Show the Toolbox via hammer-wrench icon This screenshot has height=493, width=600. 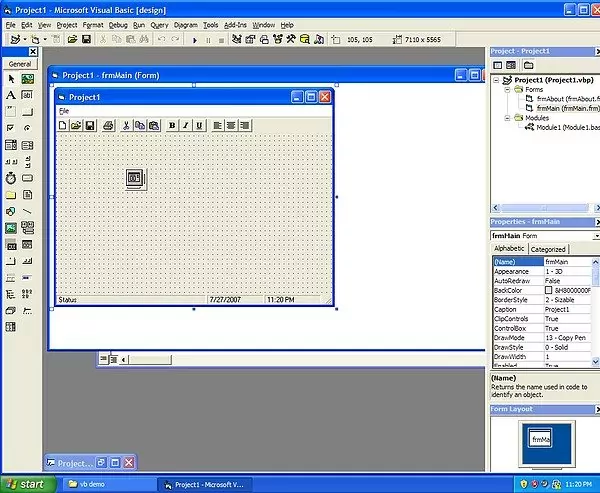(x=291, y=39)
